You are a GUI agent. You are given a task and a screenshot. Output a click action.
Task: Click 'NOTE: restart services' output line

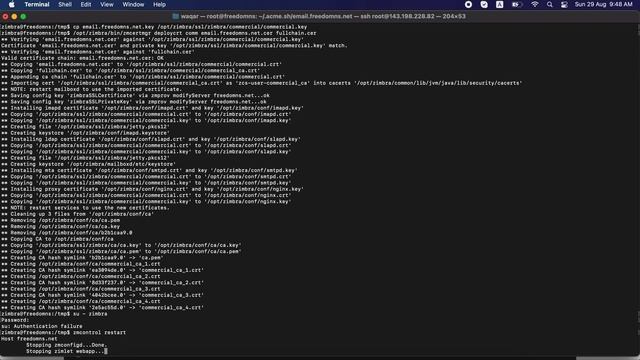[x=85, y=208]
